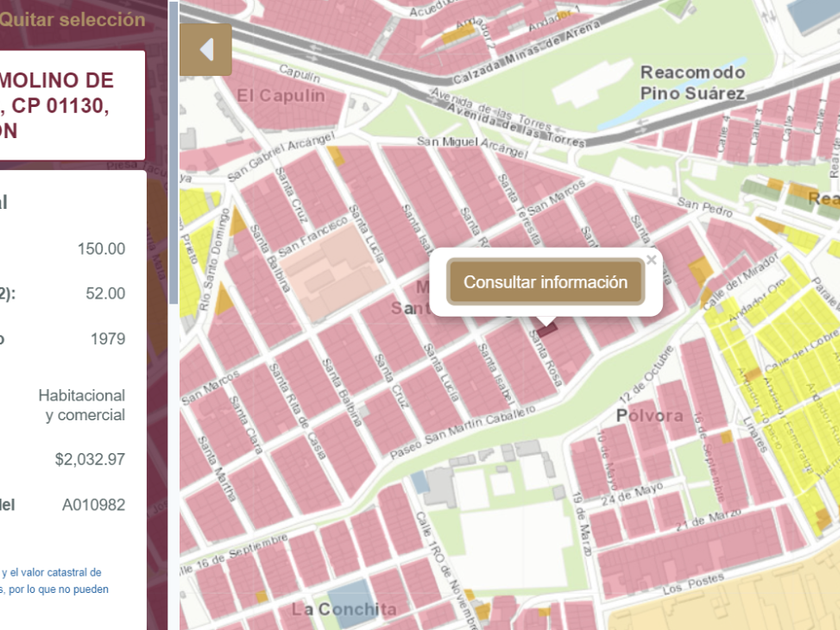840x630 pixels.
Task: Click the San Miguel Arcángel street label
Action: (x=472, y=147)
